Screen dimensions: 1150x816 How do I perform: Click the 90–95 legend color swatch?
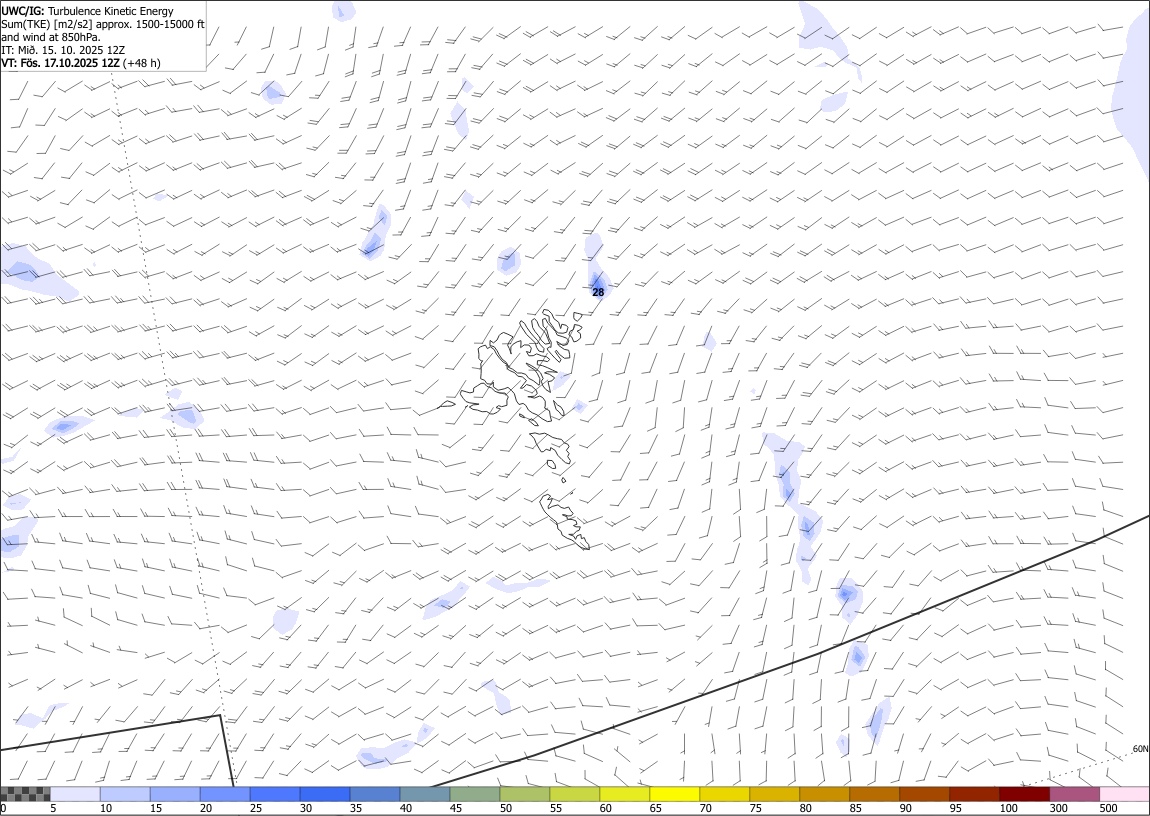(925, 794)
